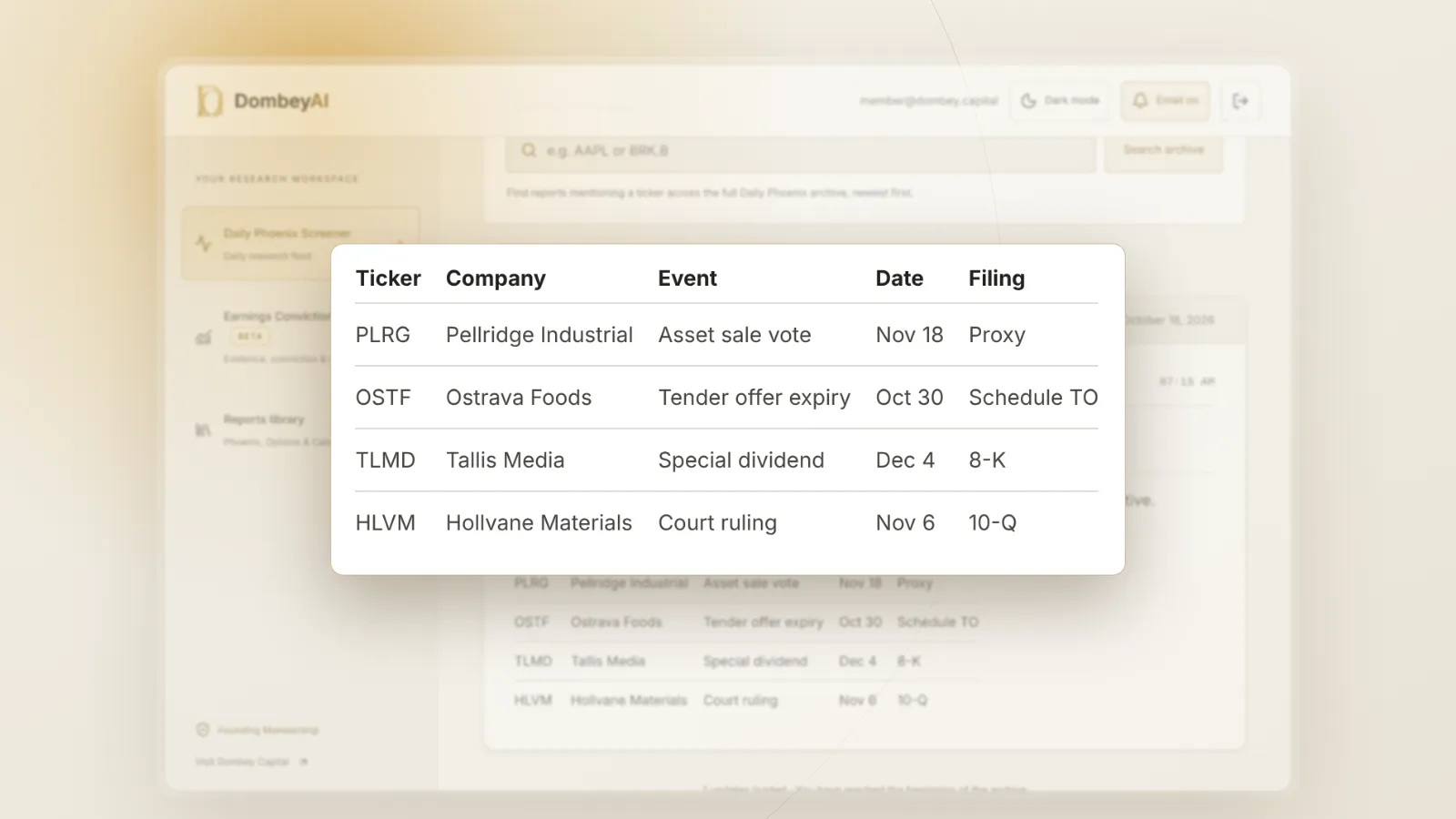Toggle Dark mode button
This screenshot has width=1456, height=819.
1060,101
